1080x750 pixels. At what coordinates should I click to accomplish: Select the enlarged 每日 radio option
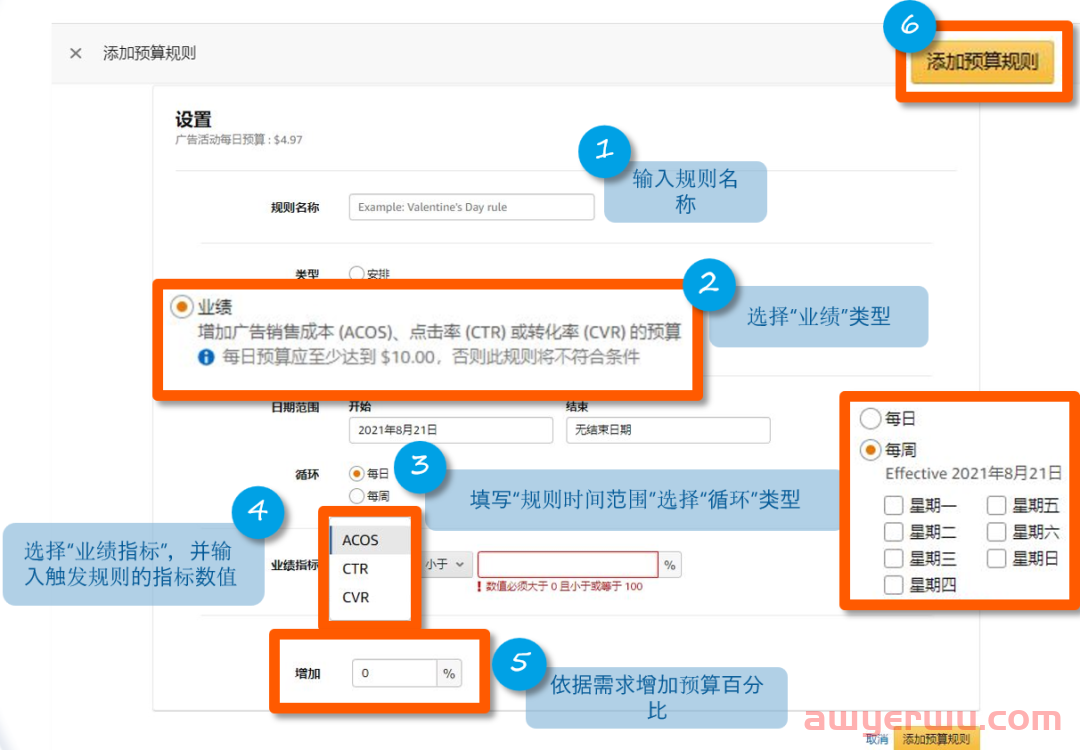coord(871,418)
